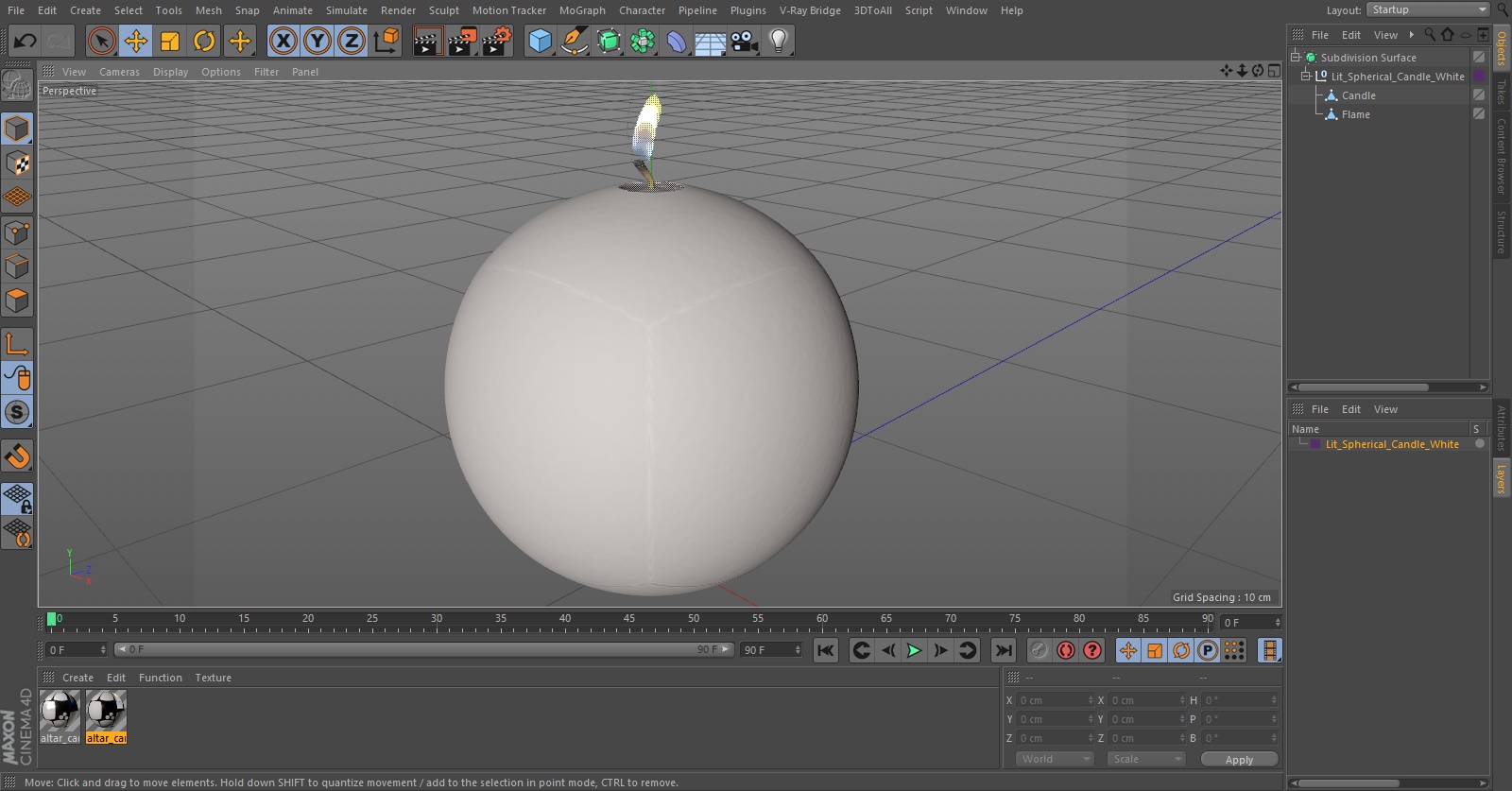Open the material manager Create menu

(x=77, y=678)
